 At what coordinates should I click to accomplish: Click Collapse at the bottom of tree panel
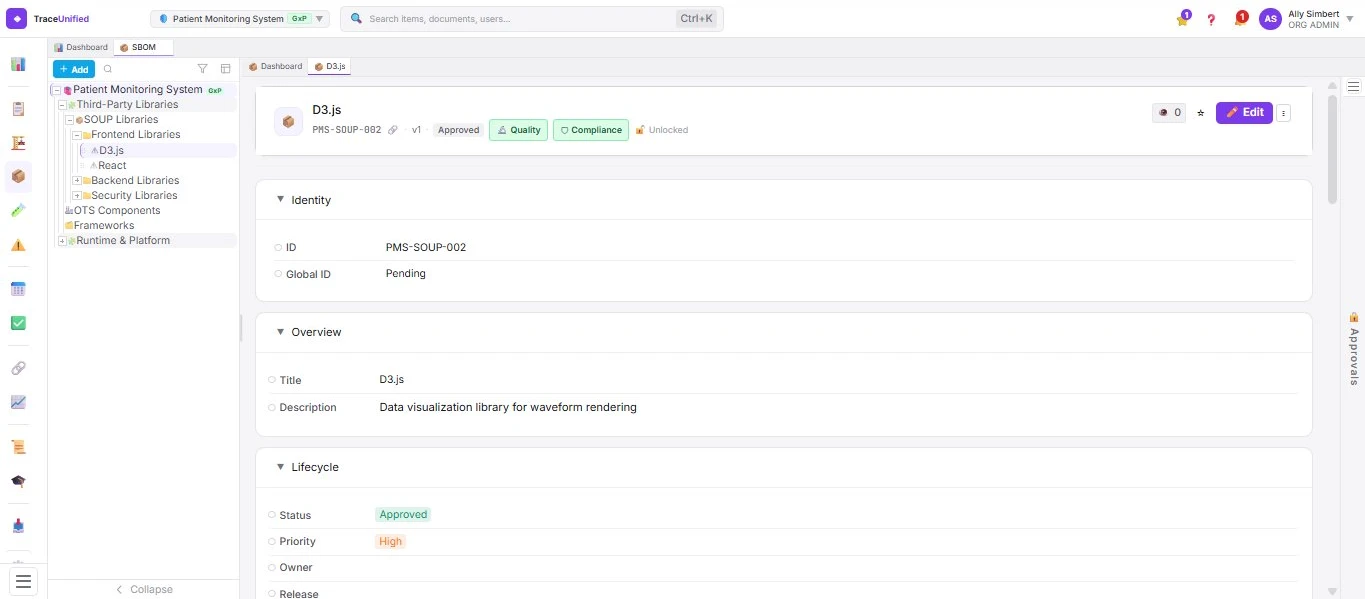[x=144, y=589]
